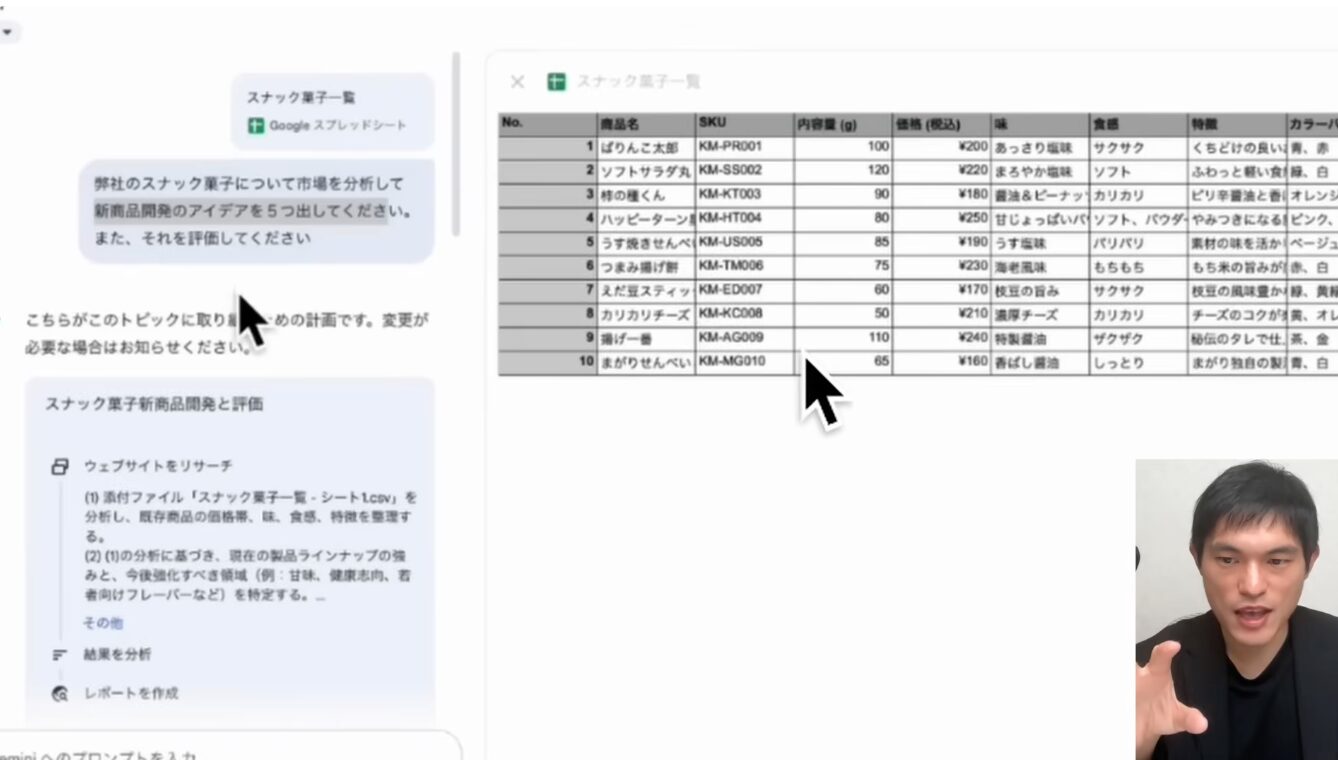Select the 商品名 column header

click(x=645, y=124)
